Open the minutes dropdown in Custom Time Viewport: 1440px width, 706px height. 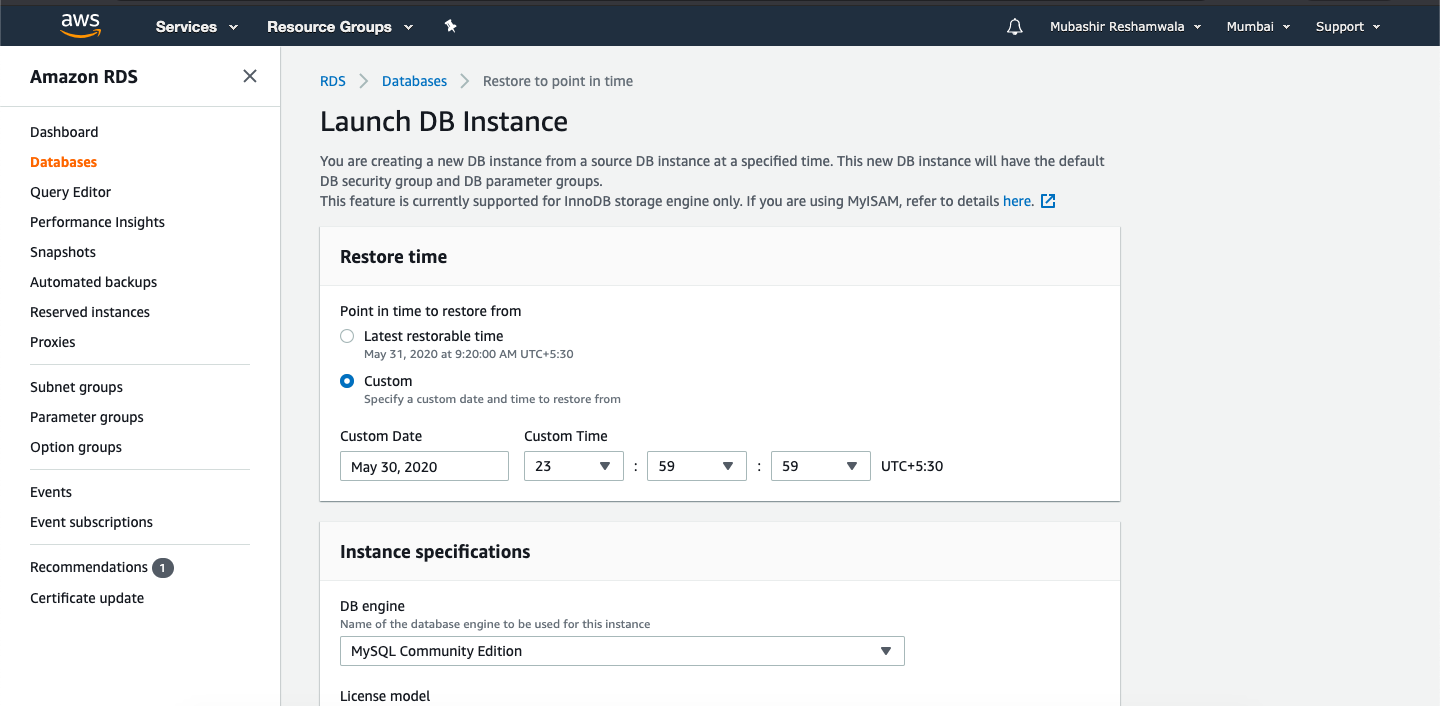[x=697, y=467]
